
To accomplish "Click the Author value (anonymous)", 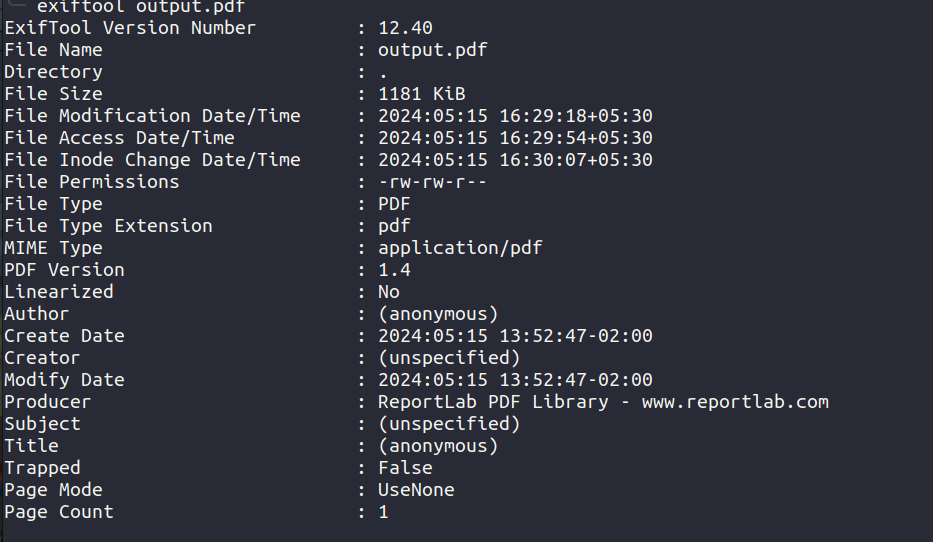I will pyautogui.click(x=438, y=314).
